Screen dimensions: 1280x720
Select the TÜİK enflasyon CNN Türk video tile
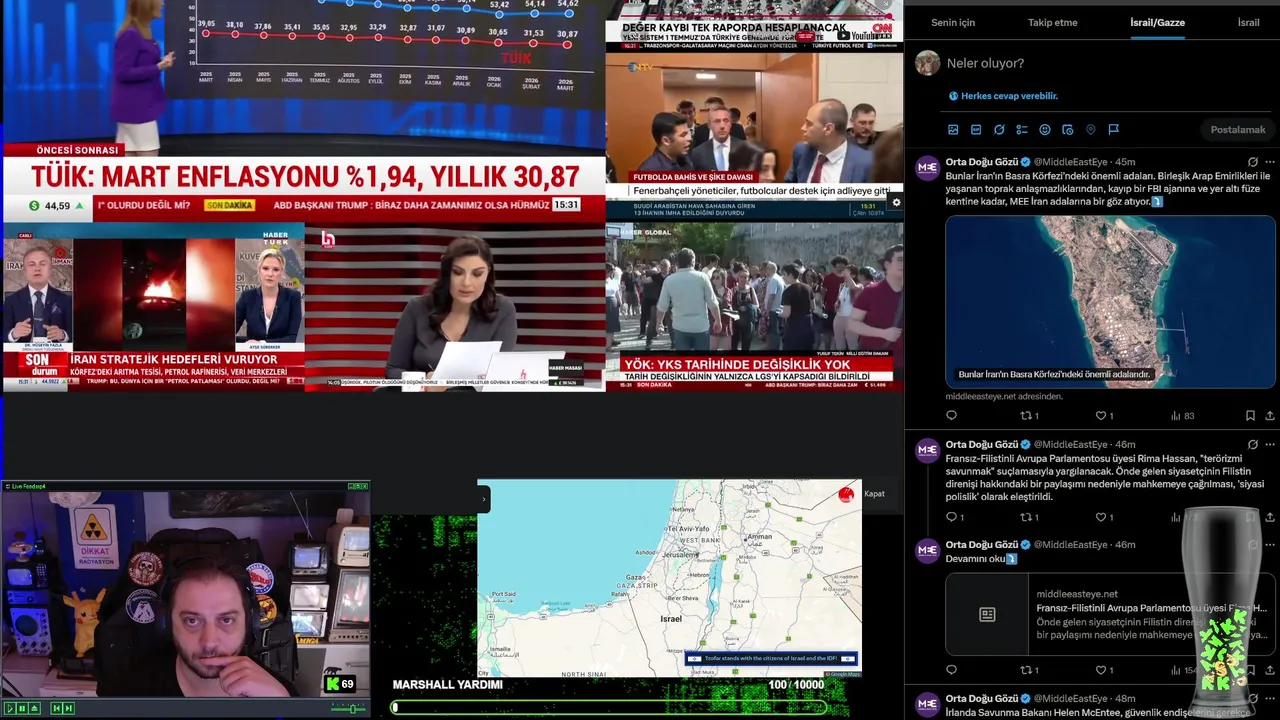coord(304,110)
